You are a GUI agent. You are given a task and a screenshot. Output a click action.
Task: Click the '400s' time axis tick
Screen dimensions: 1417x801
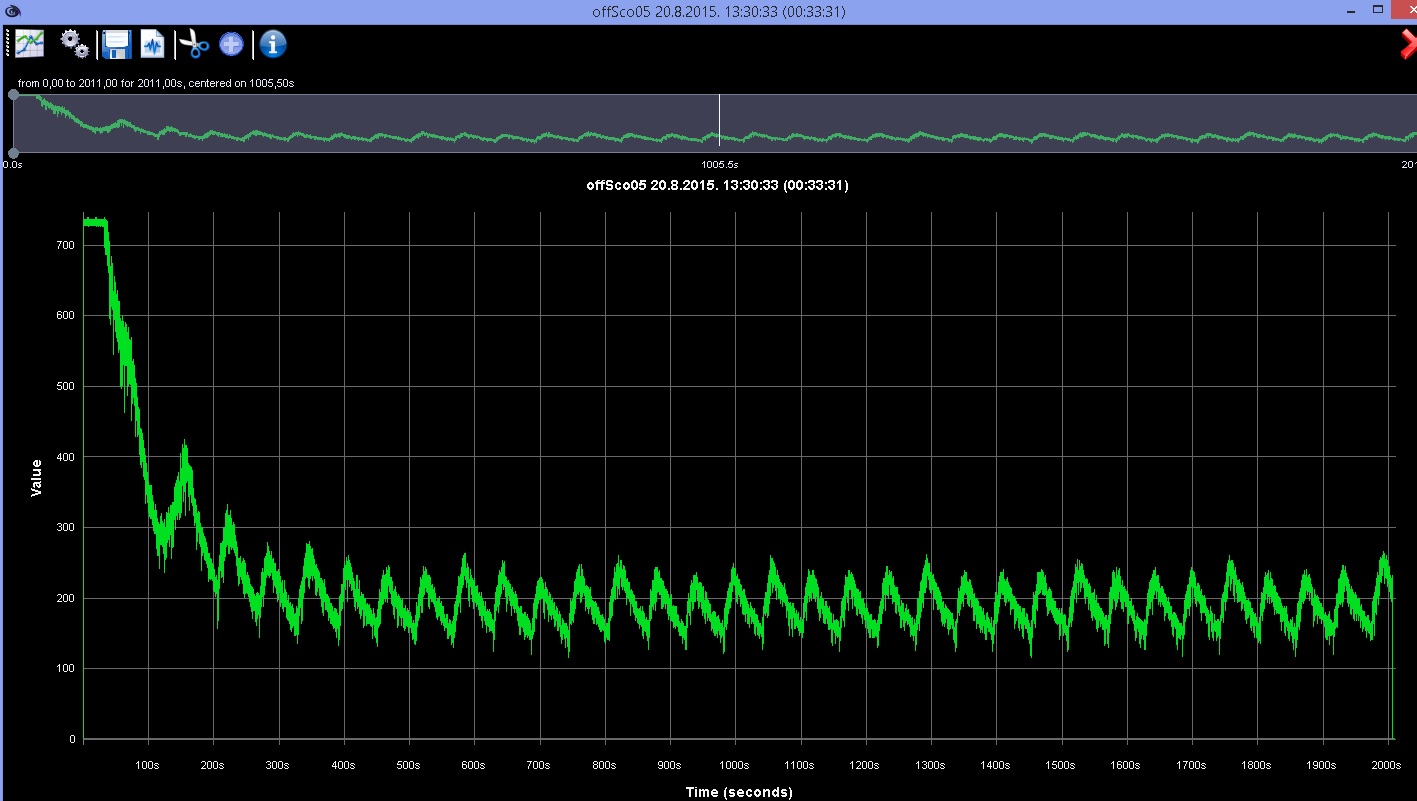point(343,765)
